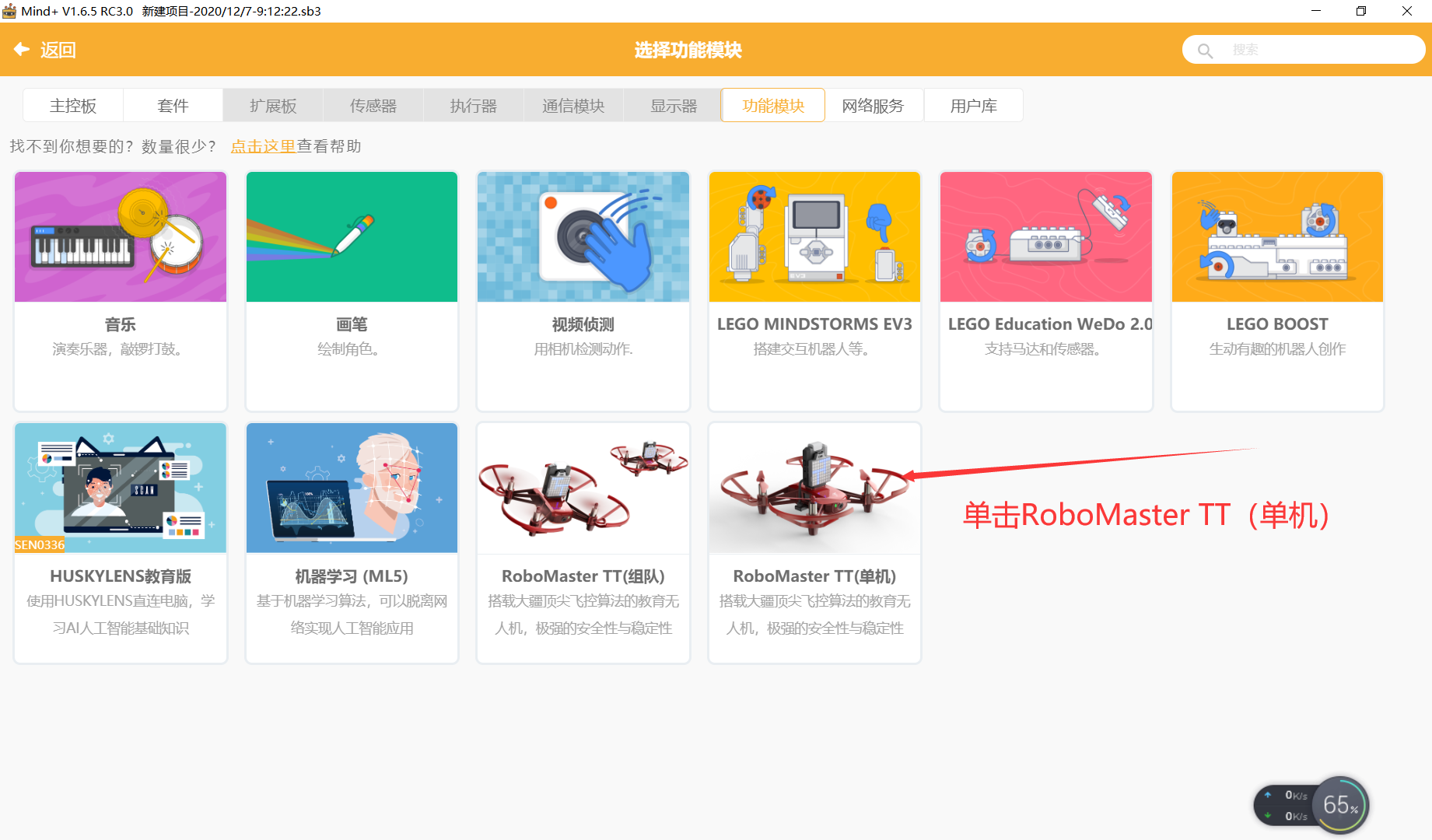1432x840 pixels.
Task: Select the 执行器 tab
Action: click(x=473, y=106)
